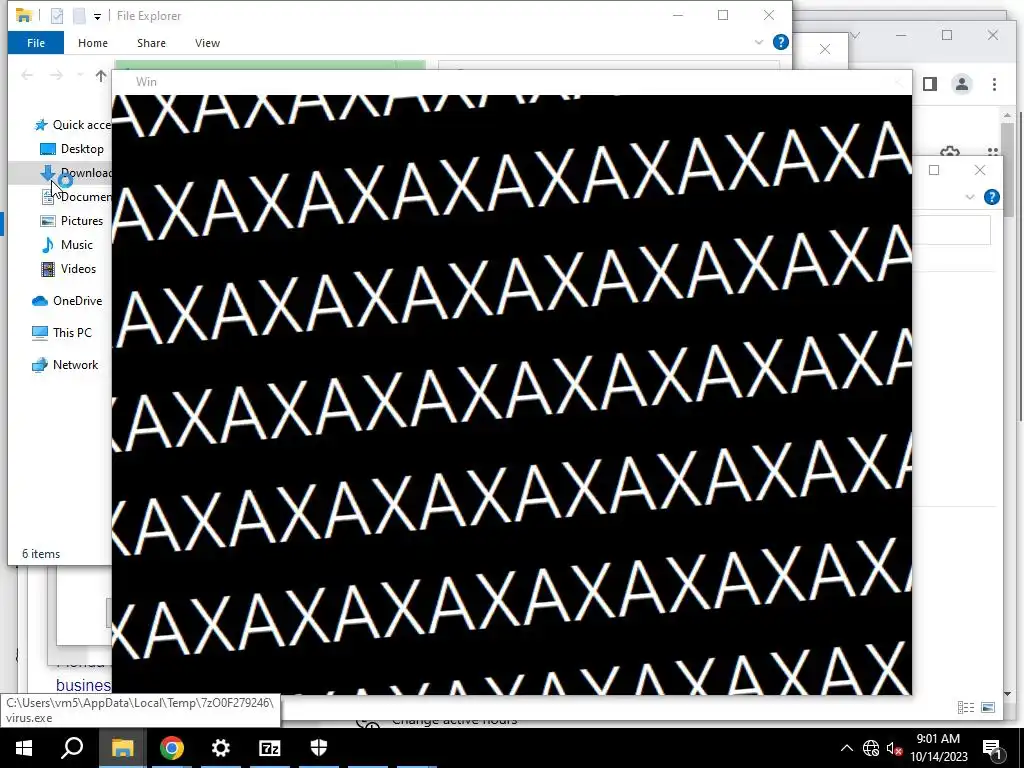Open the clock and date flyout
The height and width of the screenshot is (768, 1024).
click(938, 748)
